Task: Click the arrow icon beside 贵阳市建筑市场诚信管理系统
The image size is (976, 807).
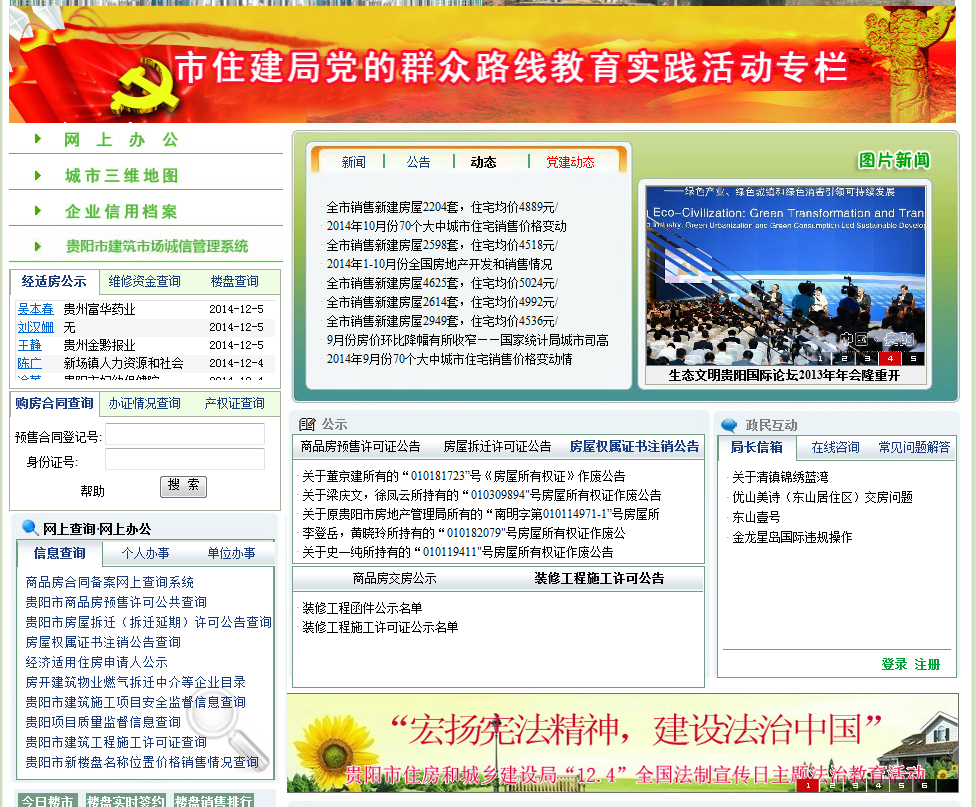Action: point(38,246)
